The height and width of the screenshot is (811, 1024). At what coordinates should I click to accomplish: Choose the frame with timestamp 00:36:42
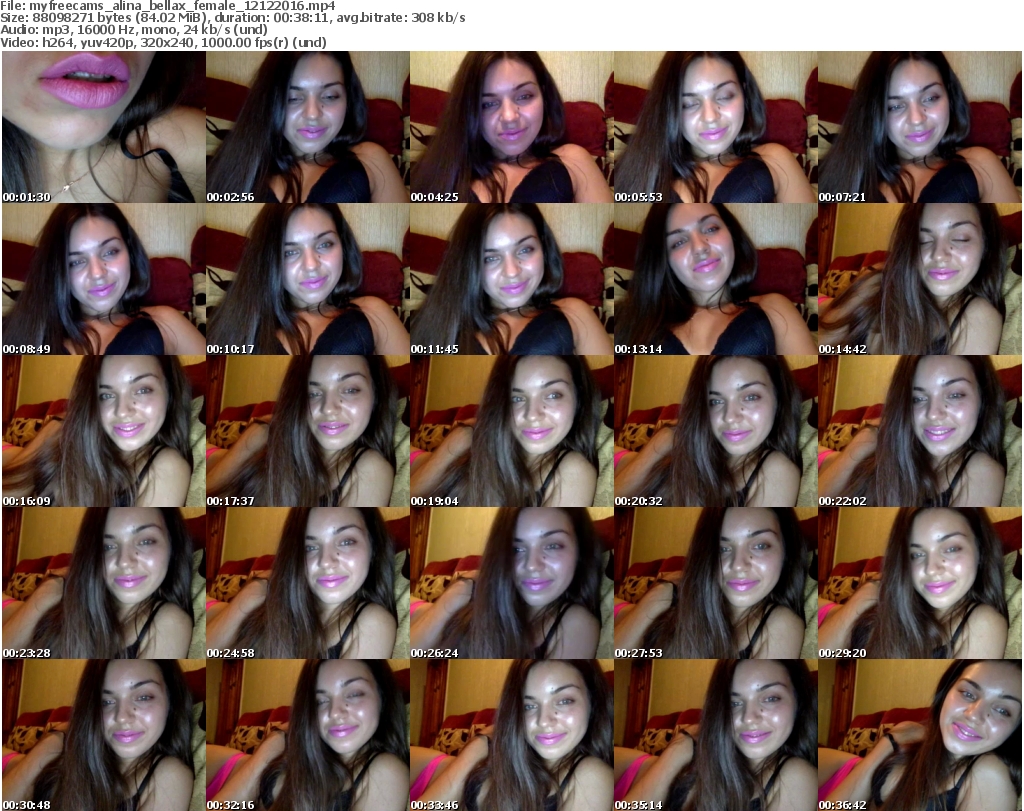[x=920, y=735]
